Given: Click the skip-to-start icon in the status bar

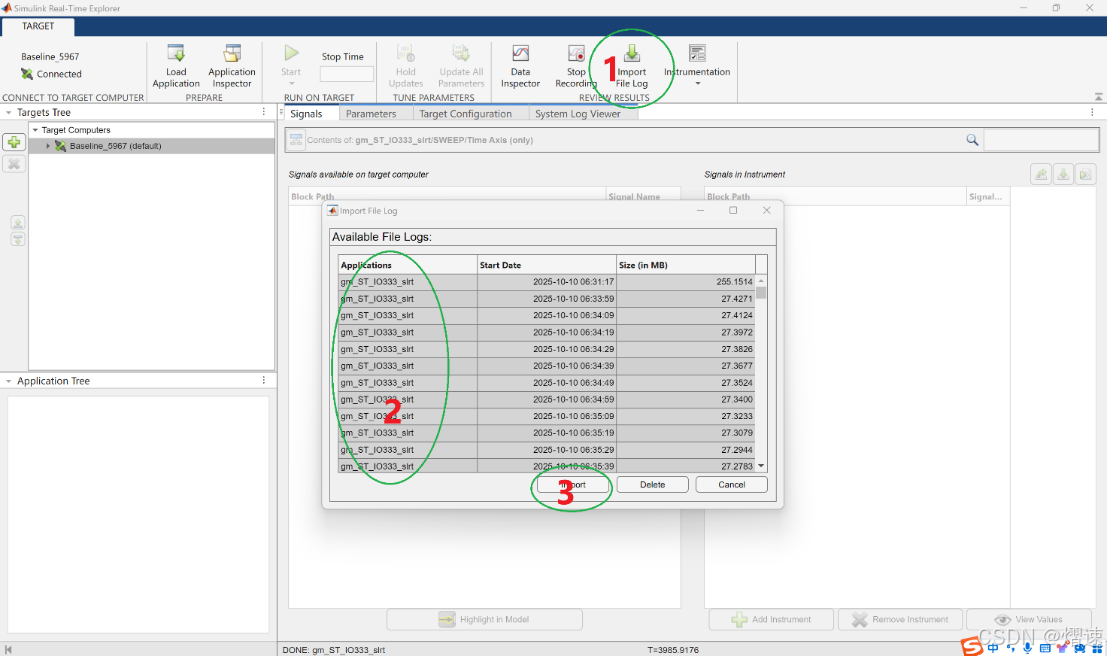Looking at the screenshot, I should click(x=8, y=649).
